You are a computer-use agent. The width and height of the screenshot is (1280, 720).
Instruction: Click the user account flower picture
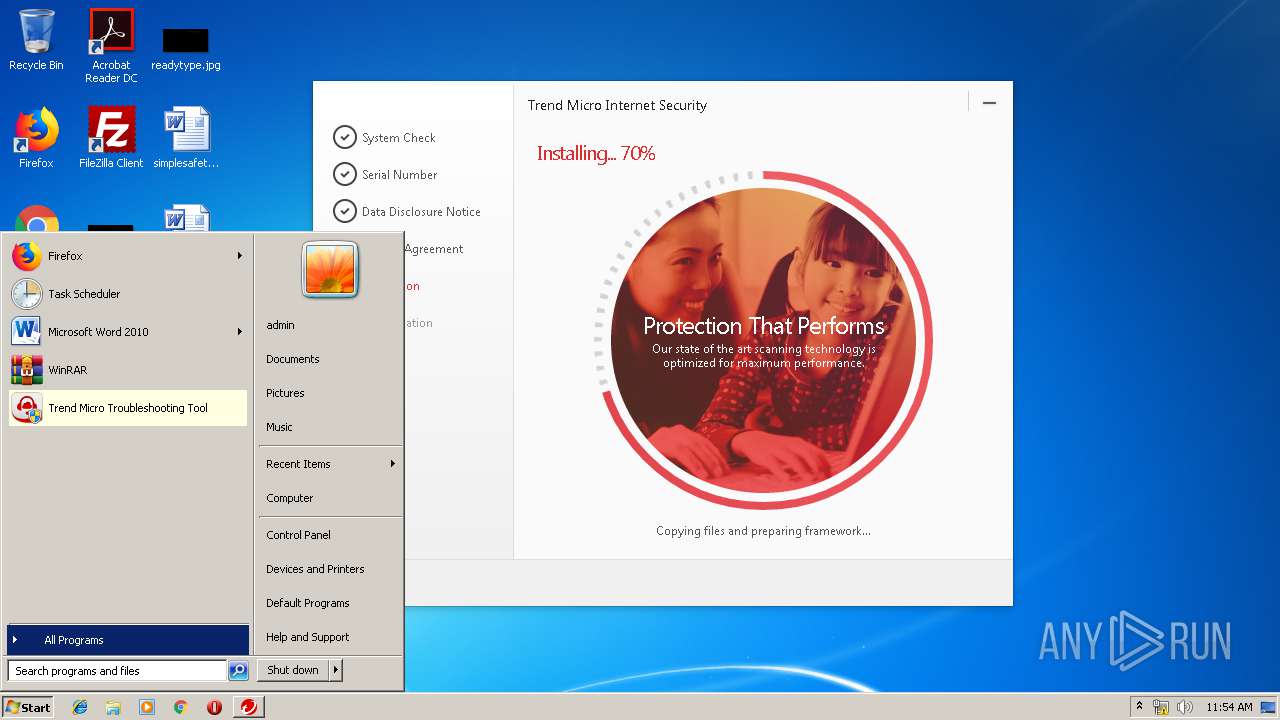coord(330,269)
